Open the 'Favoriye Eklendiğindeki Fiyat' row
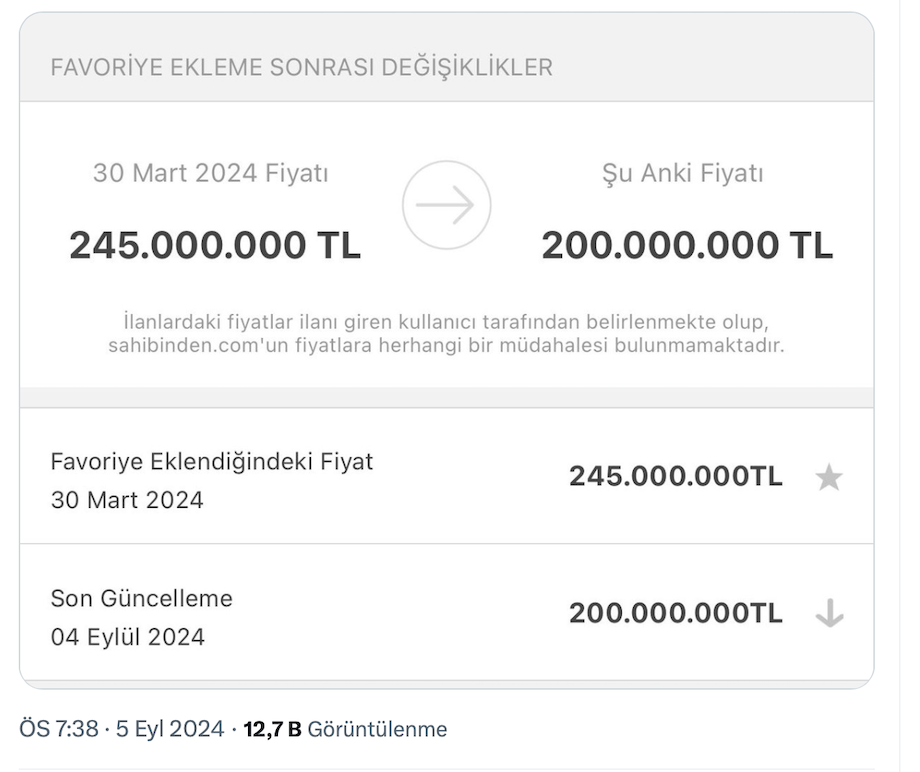The width and height of the screenshot is (920, 772). (x=212, y=462)
